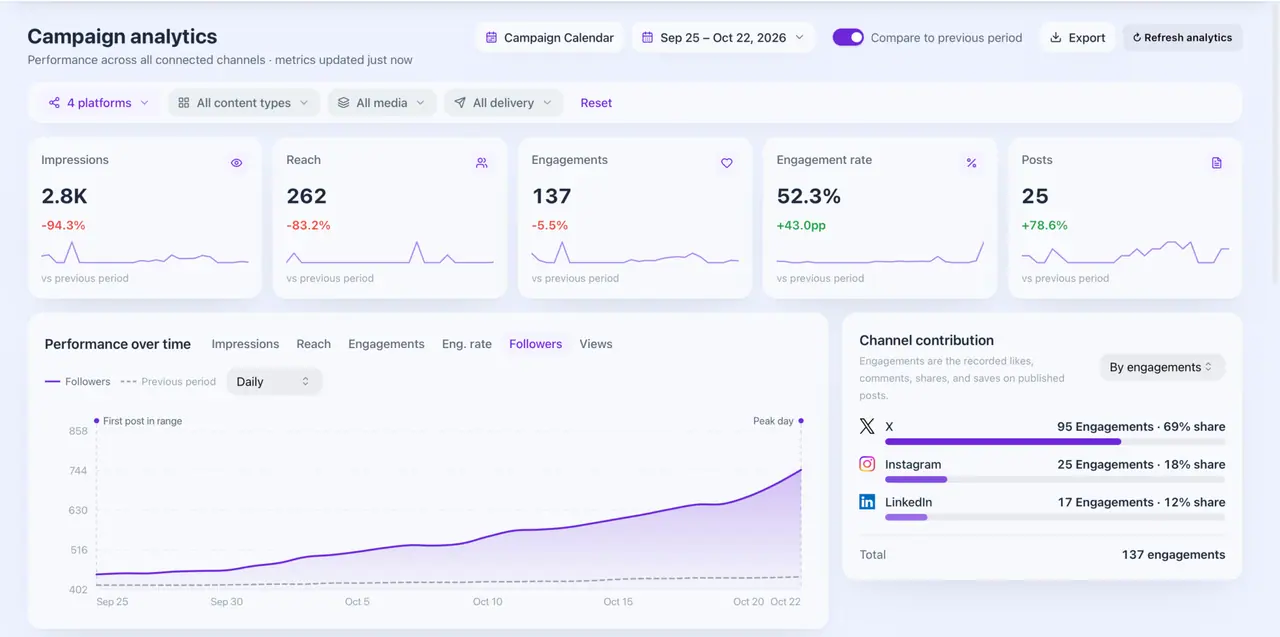Click the X platform logo

(867, 426)
